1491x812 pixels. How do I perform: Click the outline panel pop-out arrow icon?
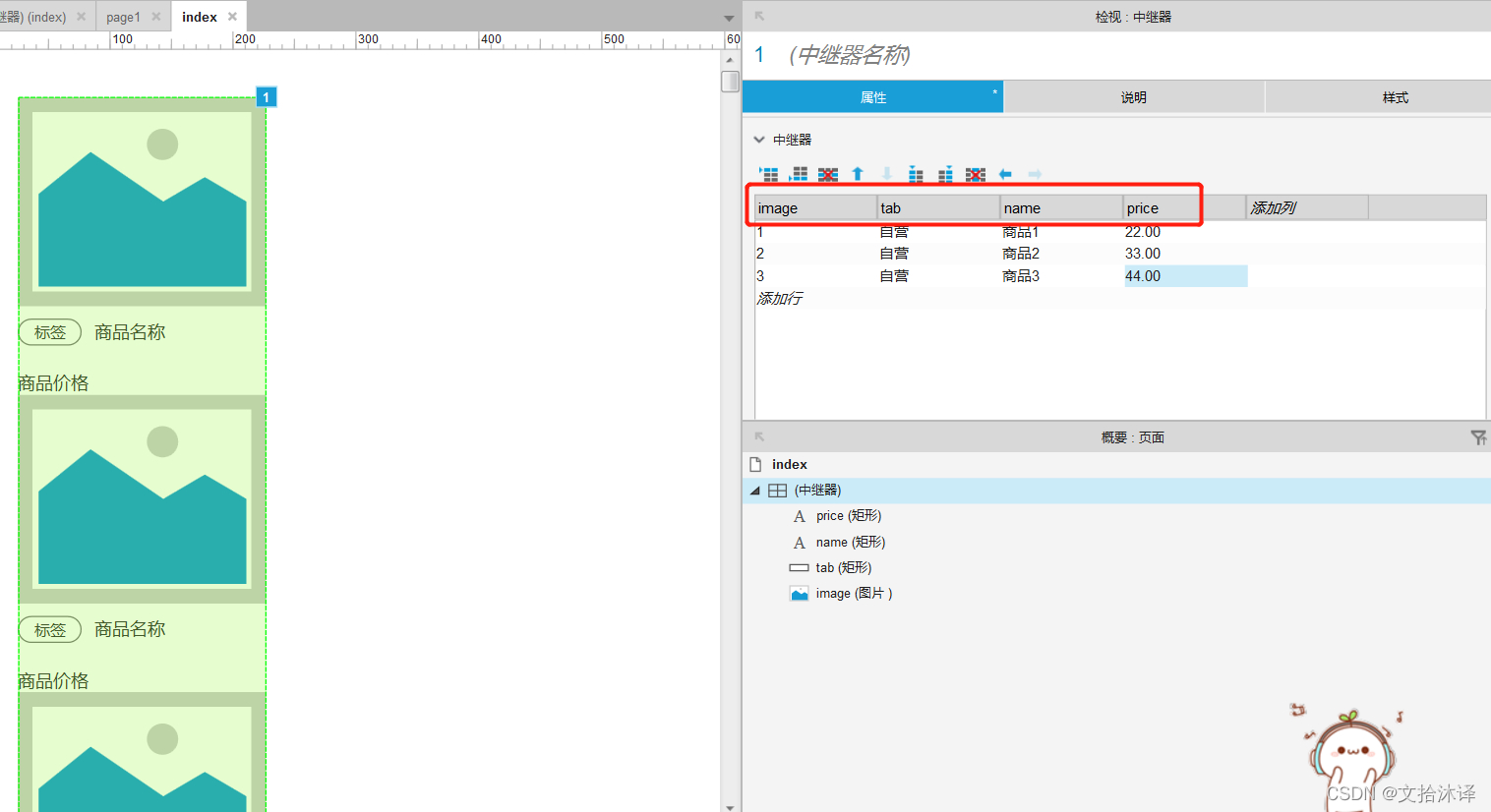tap(759, 436)
